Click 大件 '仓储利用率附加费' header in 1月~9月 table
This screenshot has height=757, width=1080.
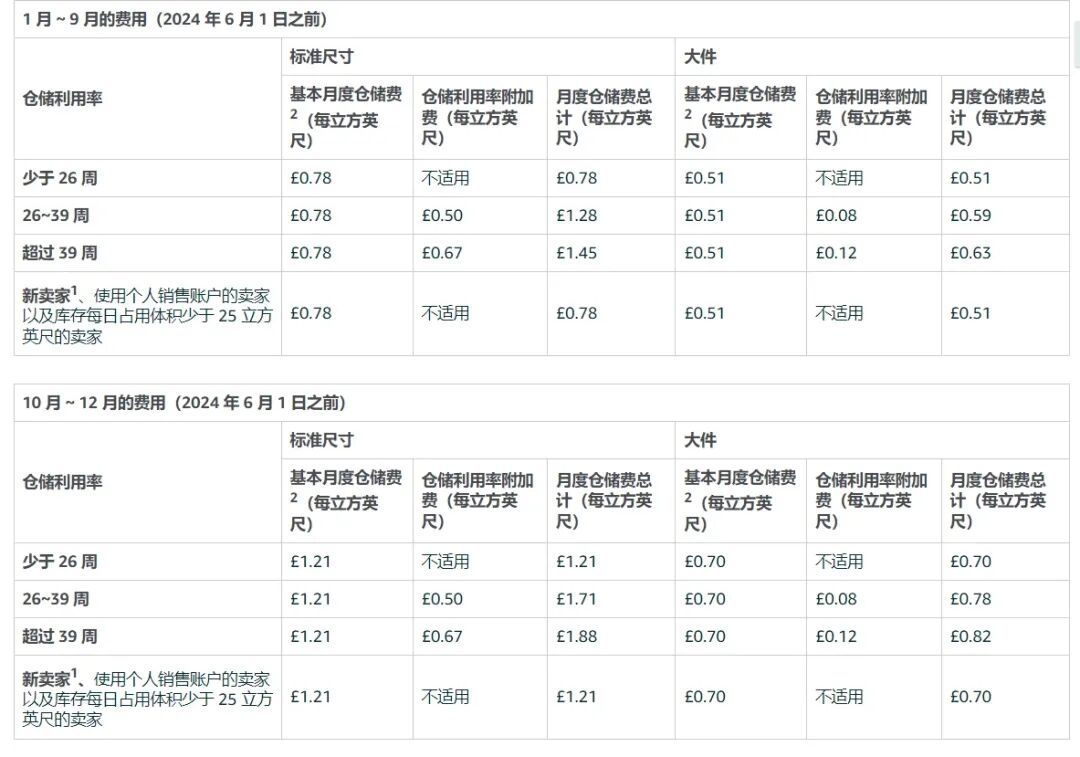point(871,117)
